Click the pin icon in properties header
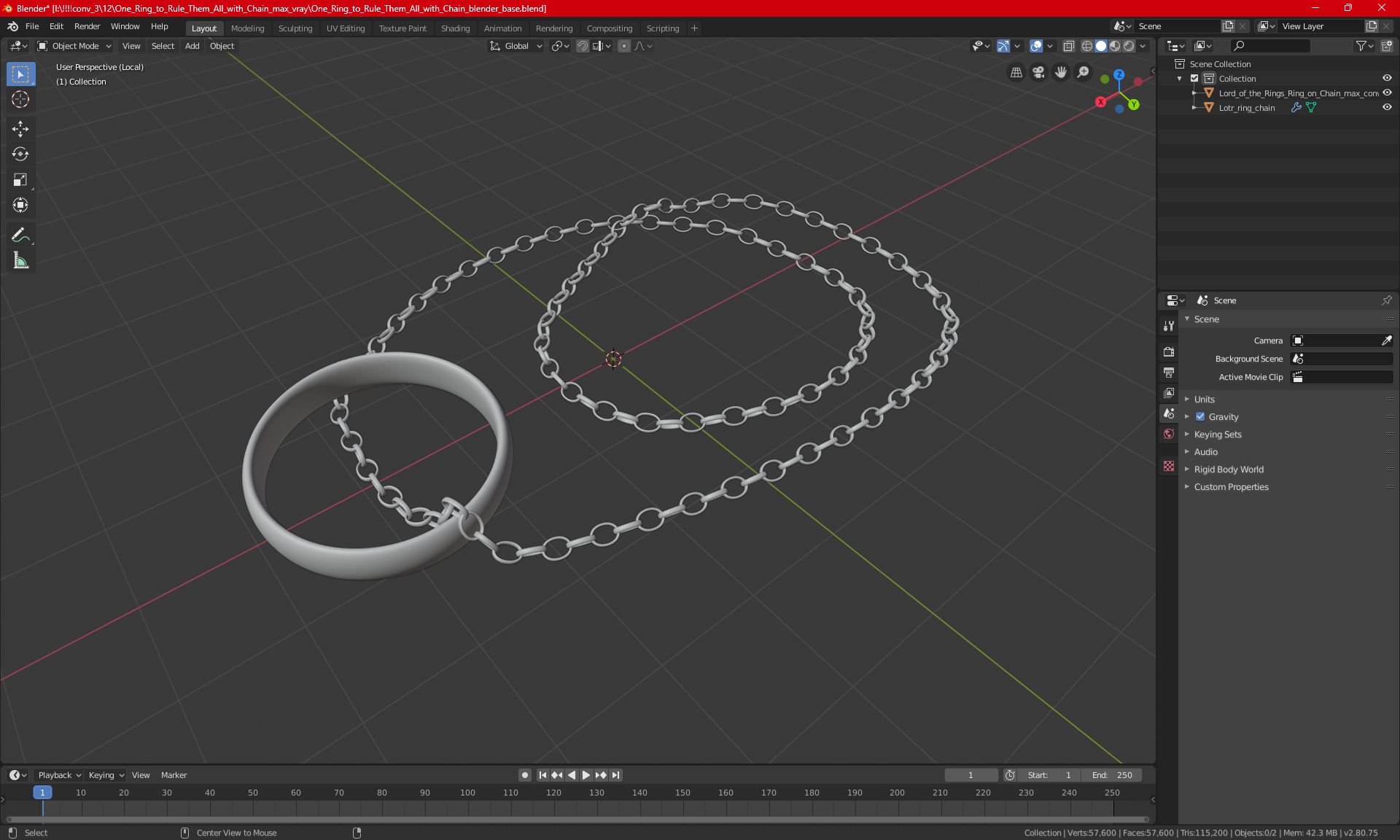1400x840 pixels. point(1386,300)
